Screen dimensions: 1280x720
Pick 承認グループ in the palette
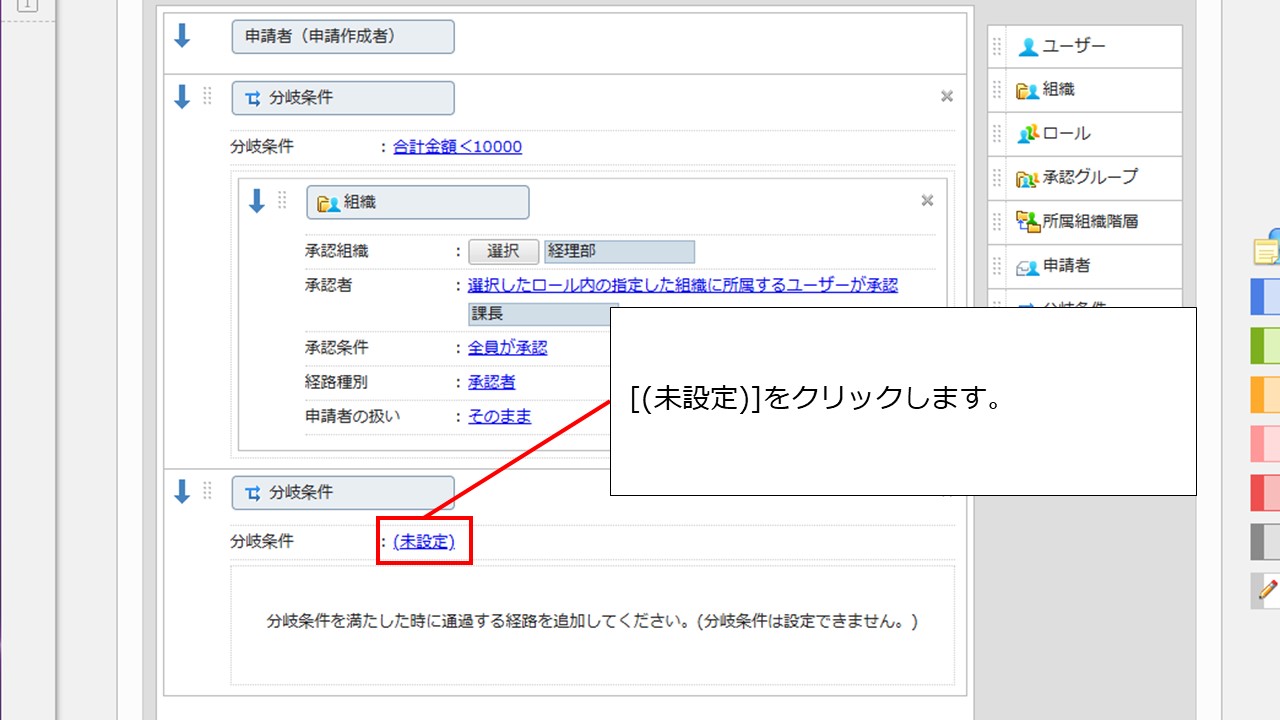[1089, 177]
